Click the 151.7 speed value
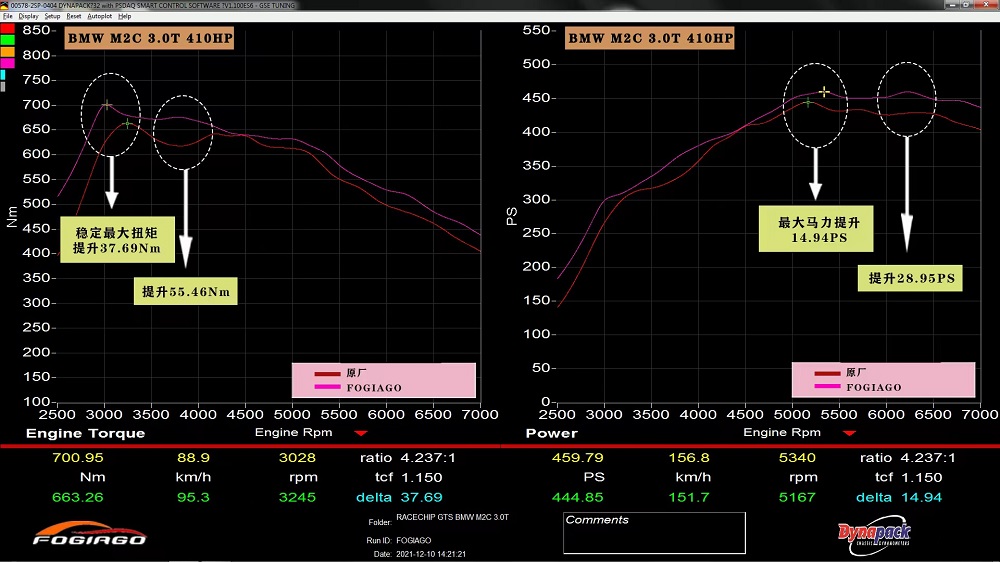The image size is (1000, 562). (689, 497)
